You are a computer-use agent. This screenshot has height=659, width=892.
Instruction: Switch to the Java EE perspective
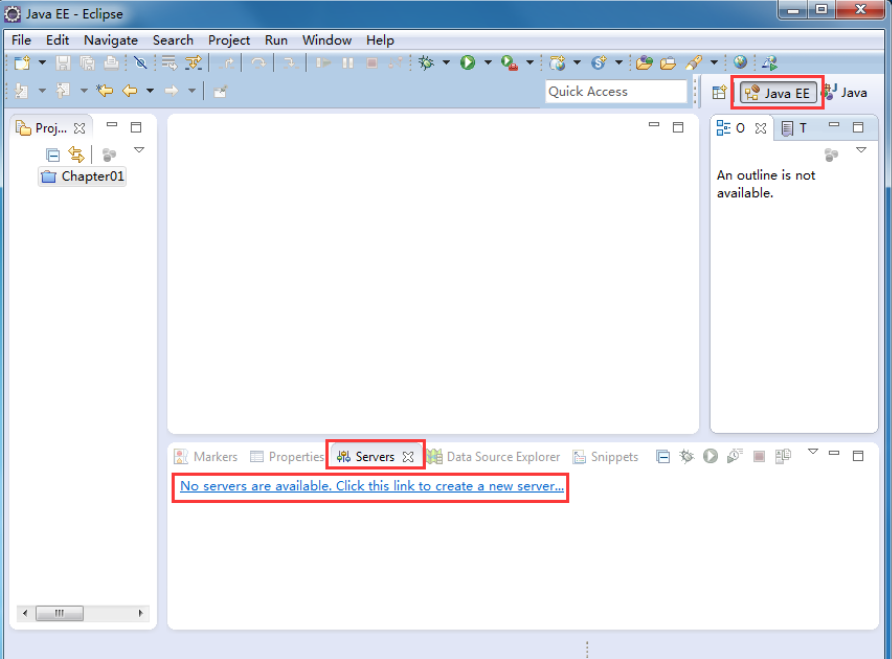tap(778, 93)
